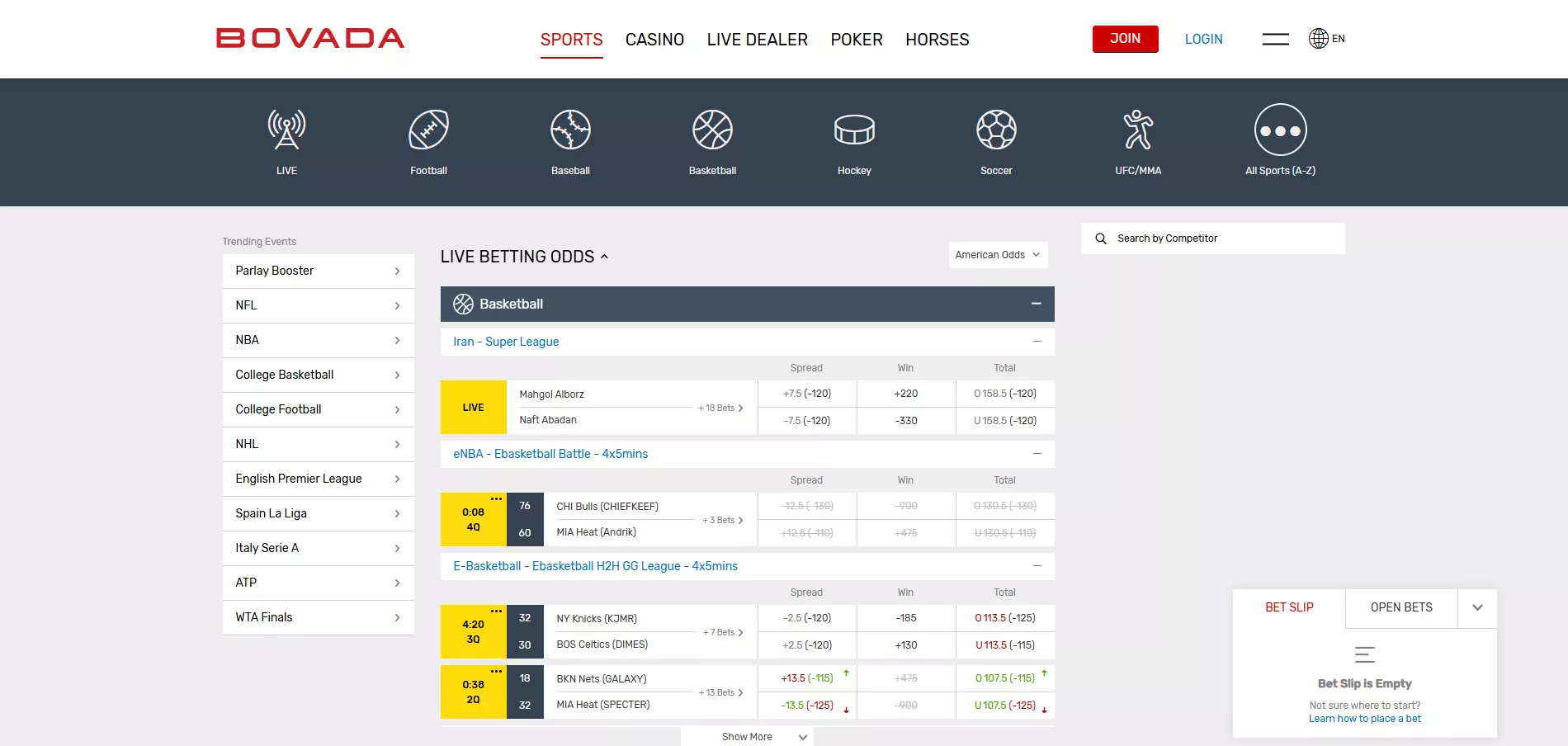This screenshot has height=746, width=1568.
Task: Open College Basketball trending item
Action: (318, 375)
